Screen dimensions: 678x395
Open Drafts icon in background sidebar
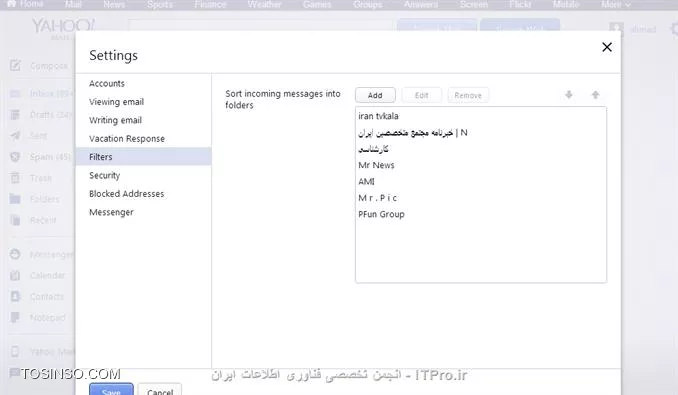15,115
